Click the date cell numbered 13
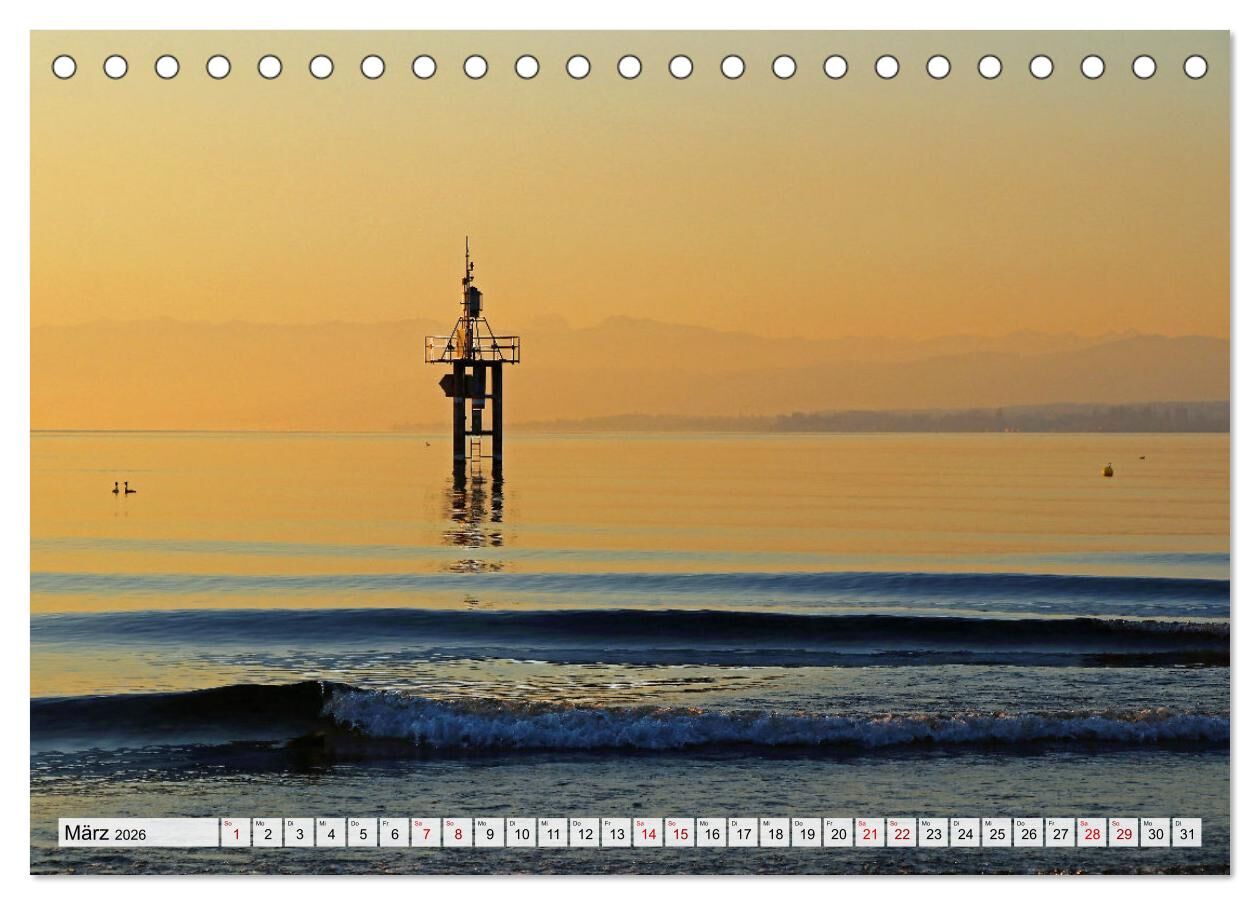The width and height of the screenshot is (1260, 905). 616,833
